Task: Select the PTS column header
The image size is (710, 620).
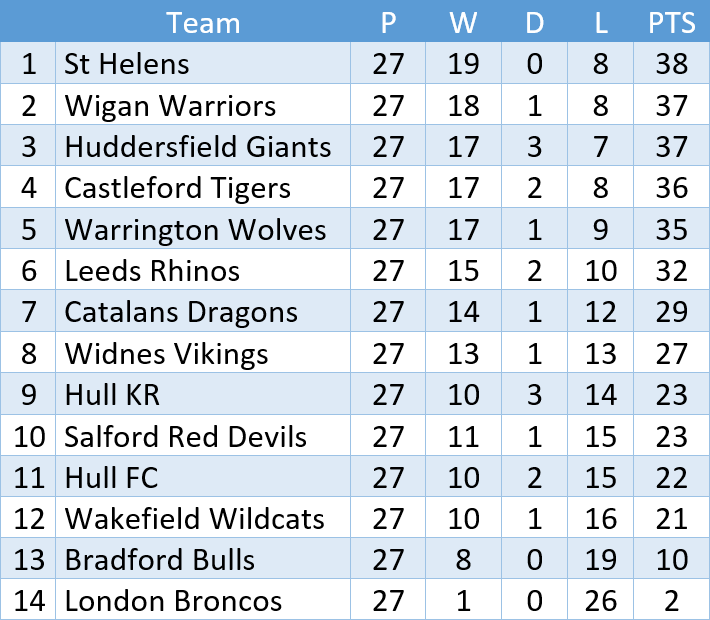Action: click(672, 23)
